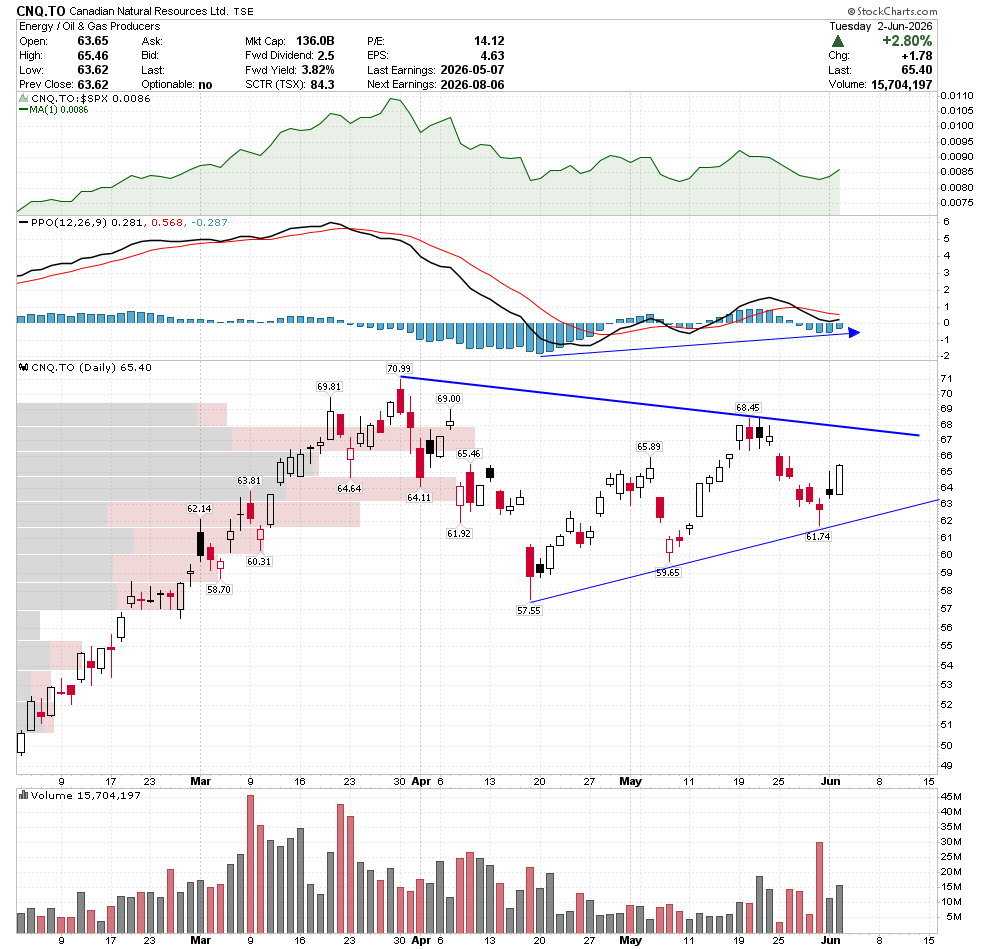Image resolution: width=990 pixels, height=949 pixels.
Task: Click the 68.45 May high label
Action: [x=748, y=408]
